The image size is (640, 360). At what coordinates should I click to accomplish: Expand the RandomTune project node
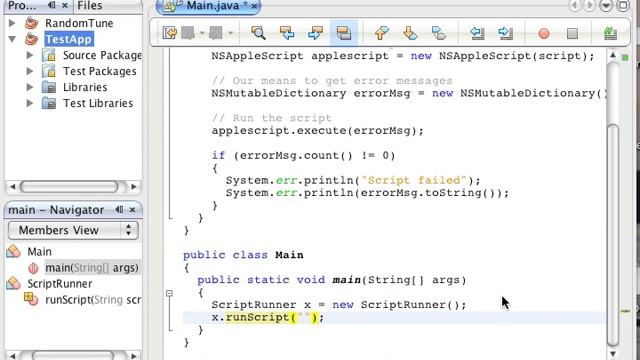tap(12, 23)
